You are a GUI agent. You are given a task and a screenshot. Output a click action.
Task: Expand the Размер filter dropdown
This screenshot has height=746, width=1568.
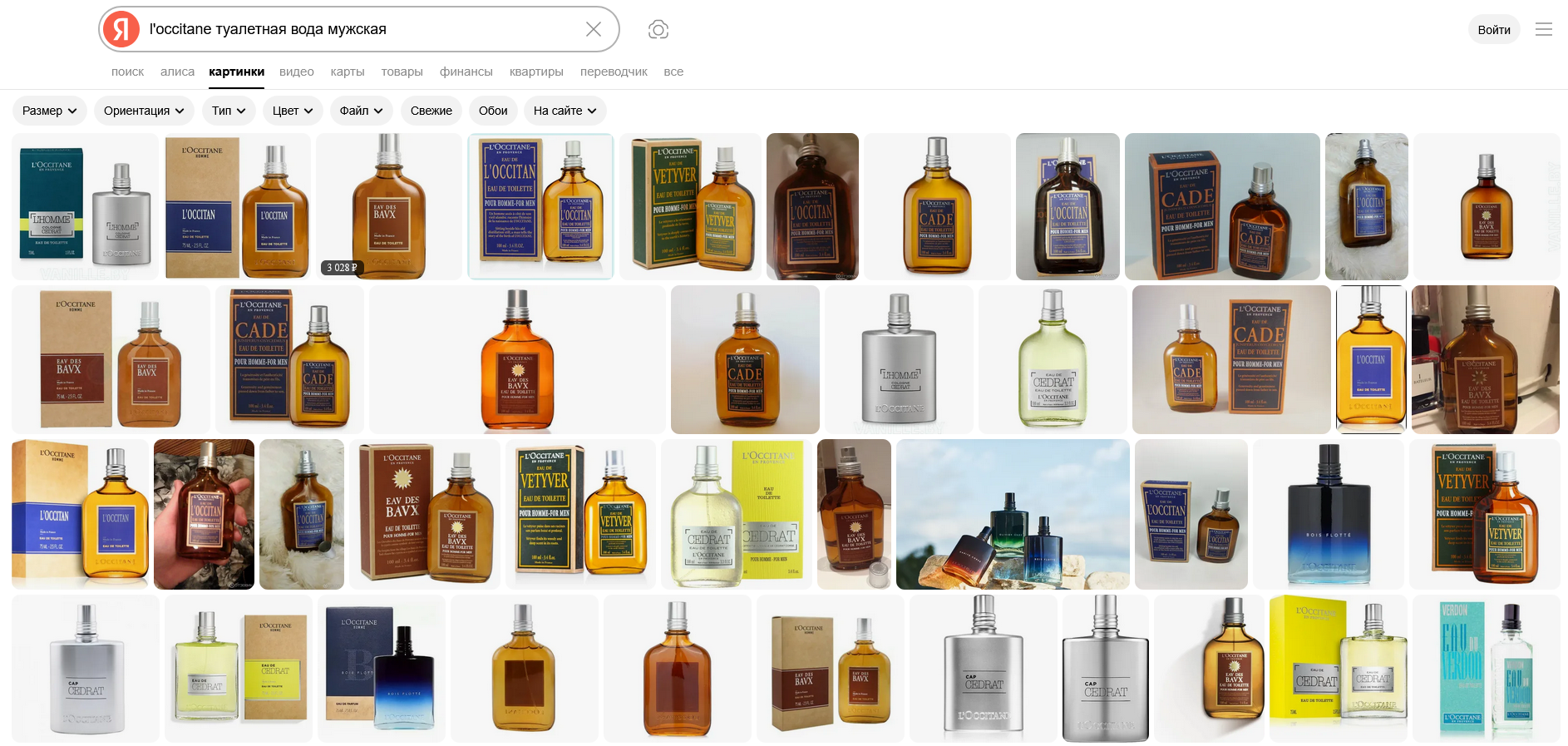[x=50, y=111]
